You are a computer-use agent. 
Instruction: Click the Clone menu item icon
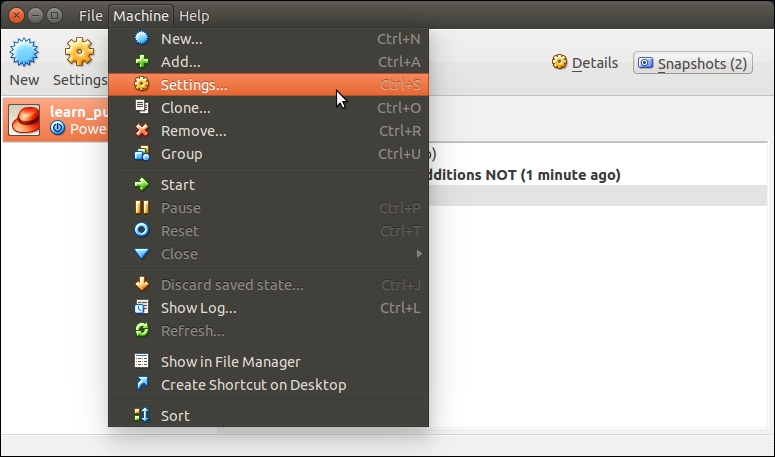coord(142,108)
